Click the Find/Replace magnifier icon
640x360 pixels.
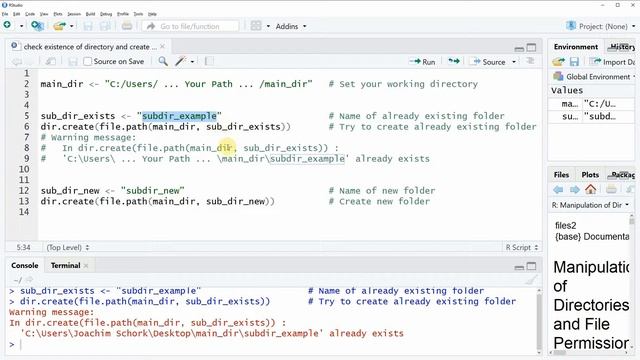[x=163, y=62]
